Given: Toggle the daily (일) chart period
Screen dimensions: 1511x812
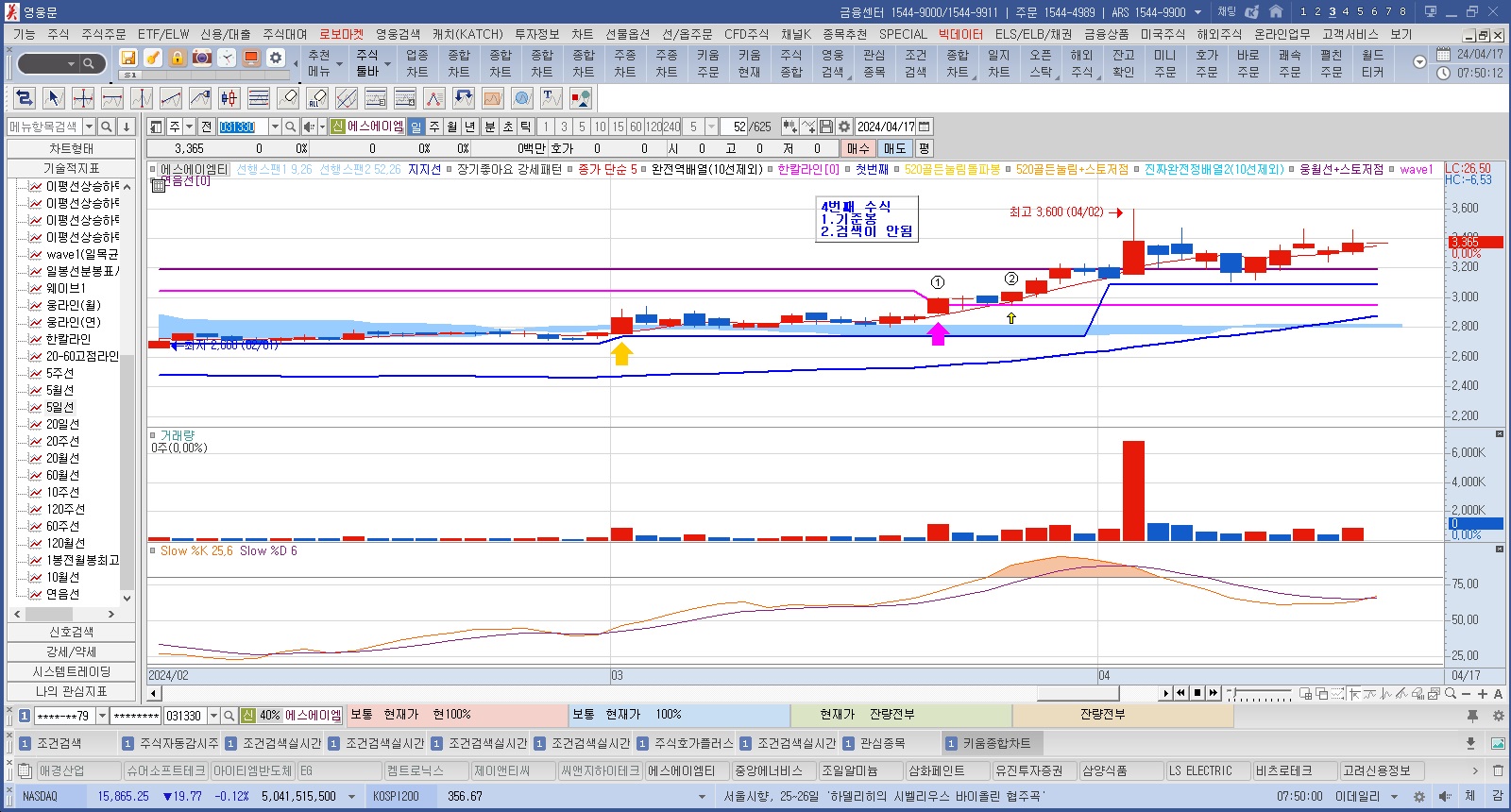Looking at the screenshot, I should coord(416,127).
